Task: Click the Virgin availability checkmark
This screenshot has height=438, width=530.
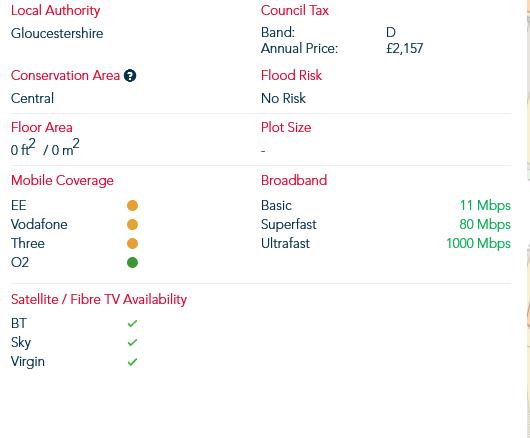Action: click(x=132, y=362)
